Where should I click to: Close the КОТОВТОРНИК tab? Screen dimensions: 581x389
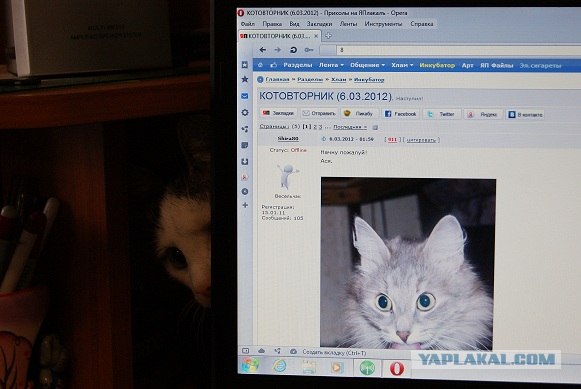click(x=316, y=36)
